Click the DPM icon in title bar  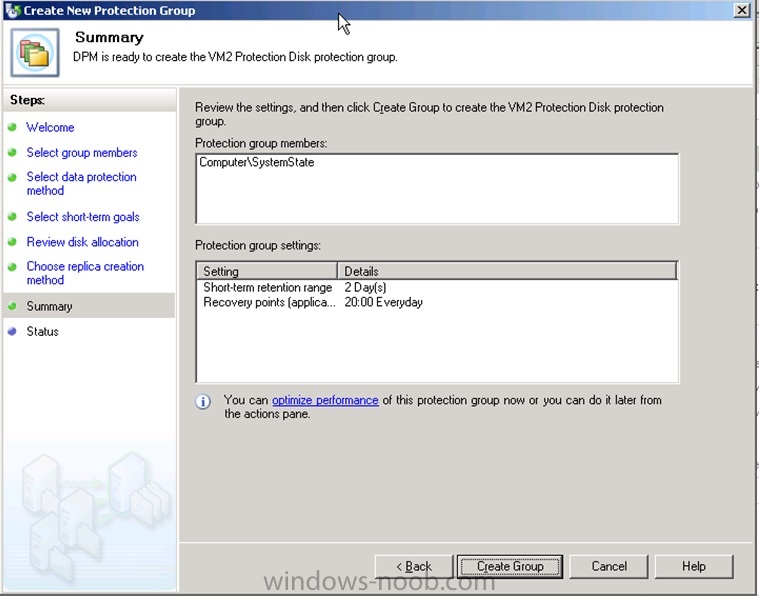(x=12, y=10)
